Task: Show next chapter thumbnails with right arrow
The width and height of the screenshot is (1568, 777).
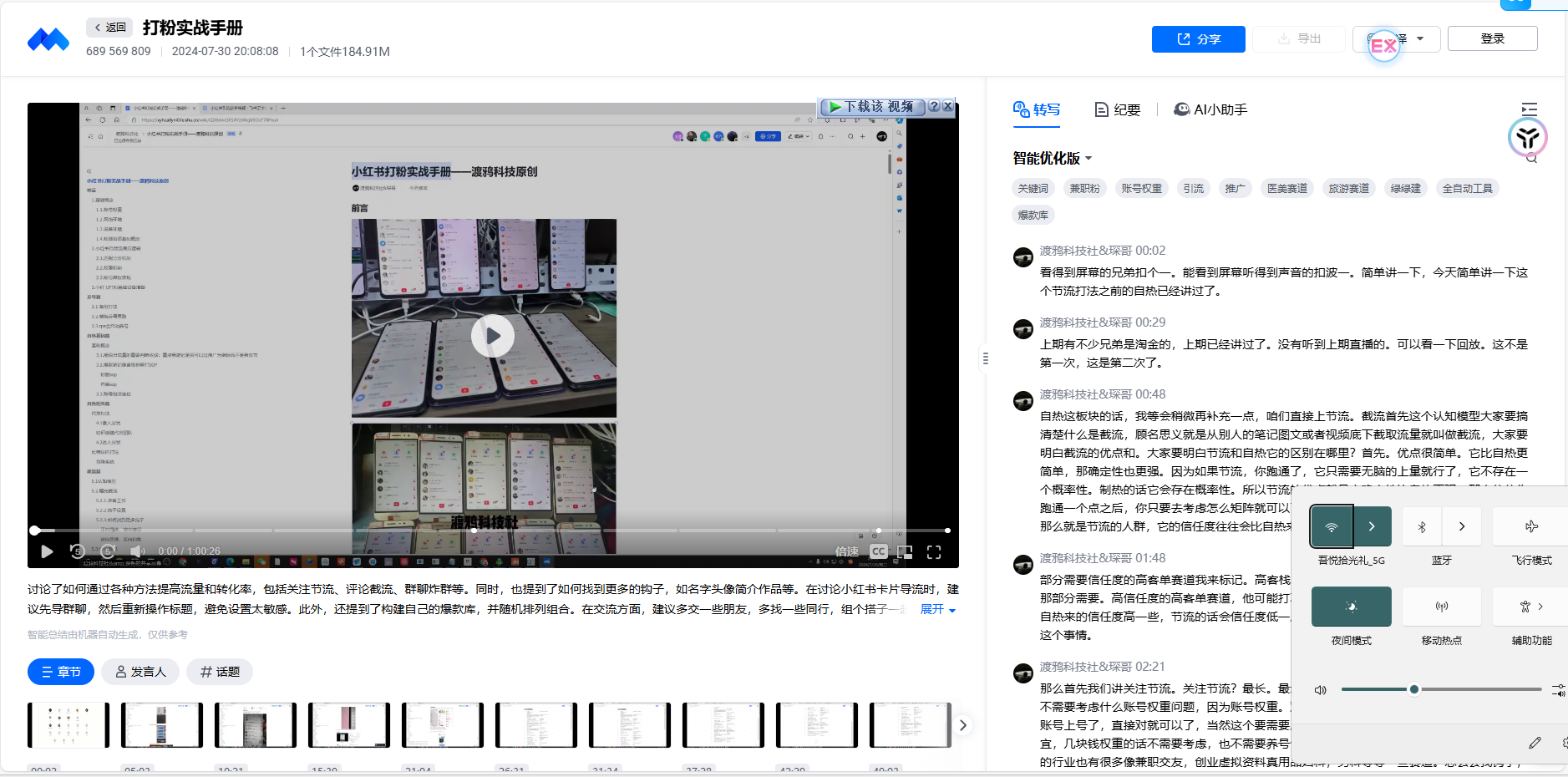Action: tap(963, 725)
